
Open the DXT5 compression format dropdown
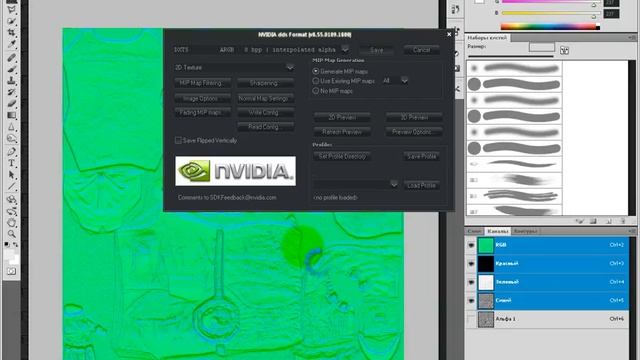[x=345, y=49]
